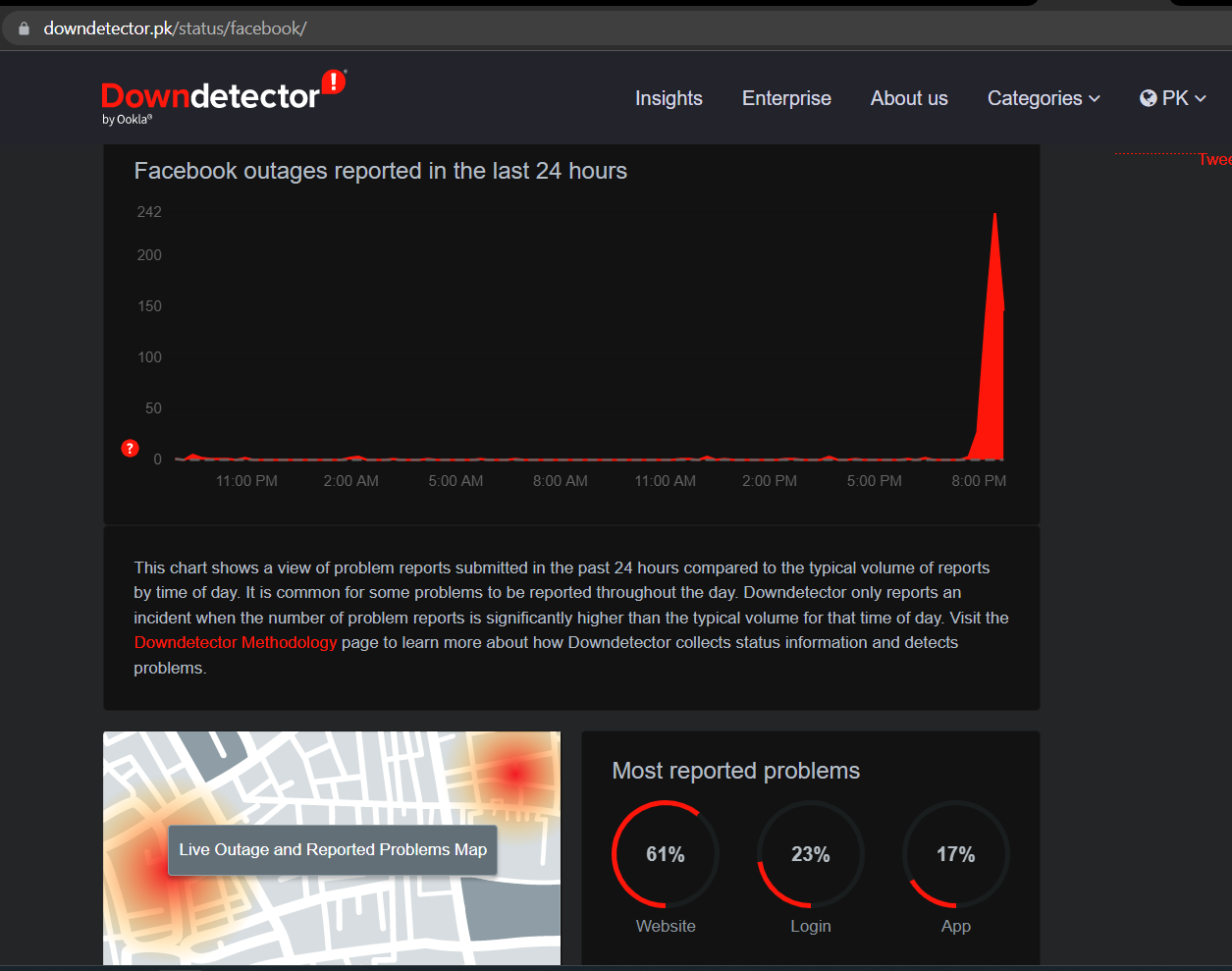Click the '8:00 PM' axis label
This screenshot has height=971, width=1232.
click(x=979, y=481)
